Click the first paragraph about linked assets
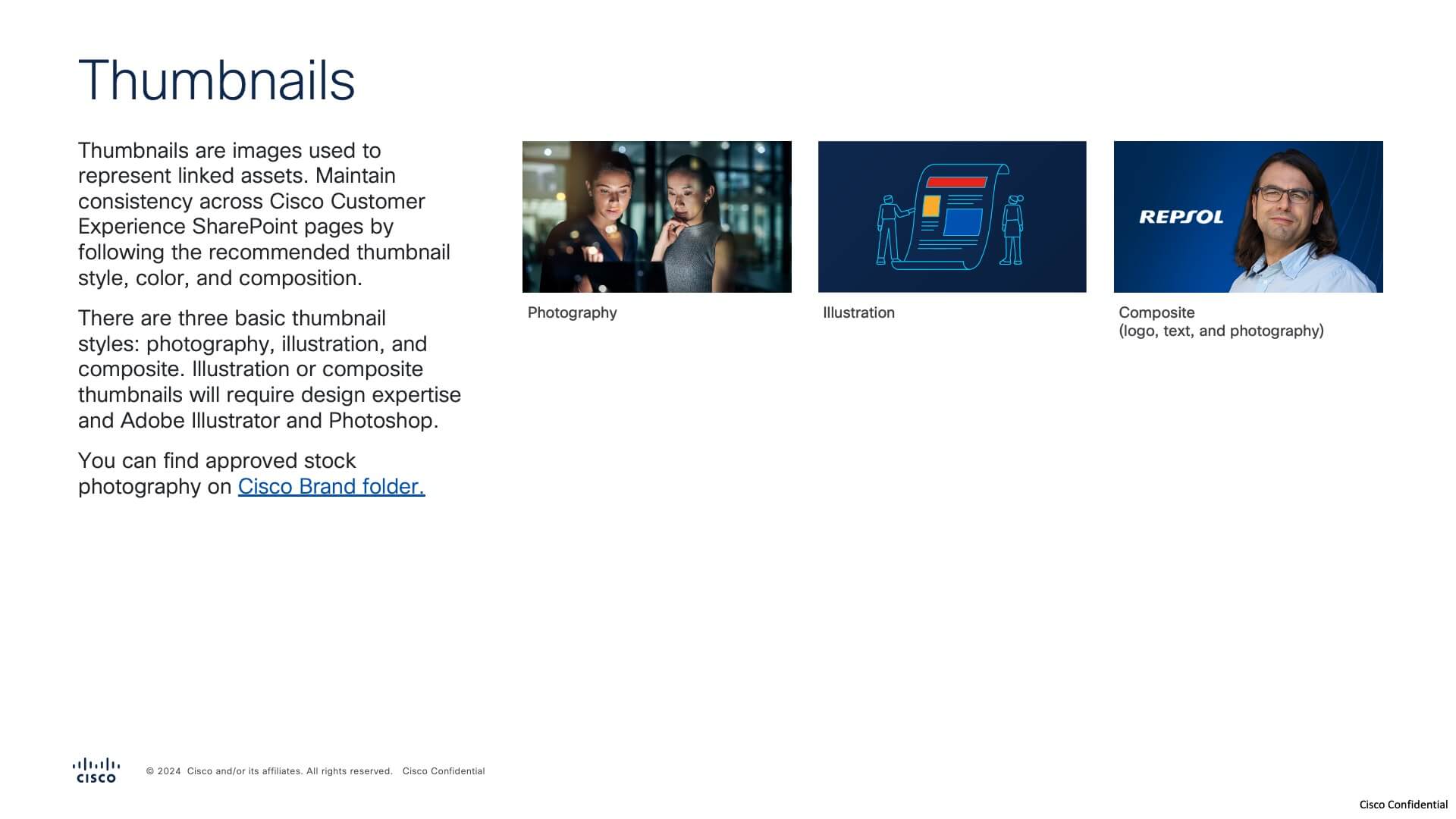Image resolution: width=1456 pixels, height=819 pixels. 265,214
